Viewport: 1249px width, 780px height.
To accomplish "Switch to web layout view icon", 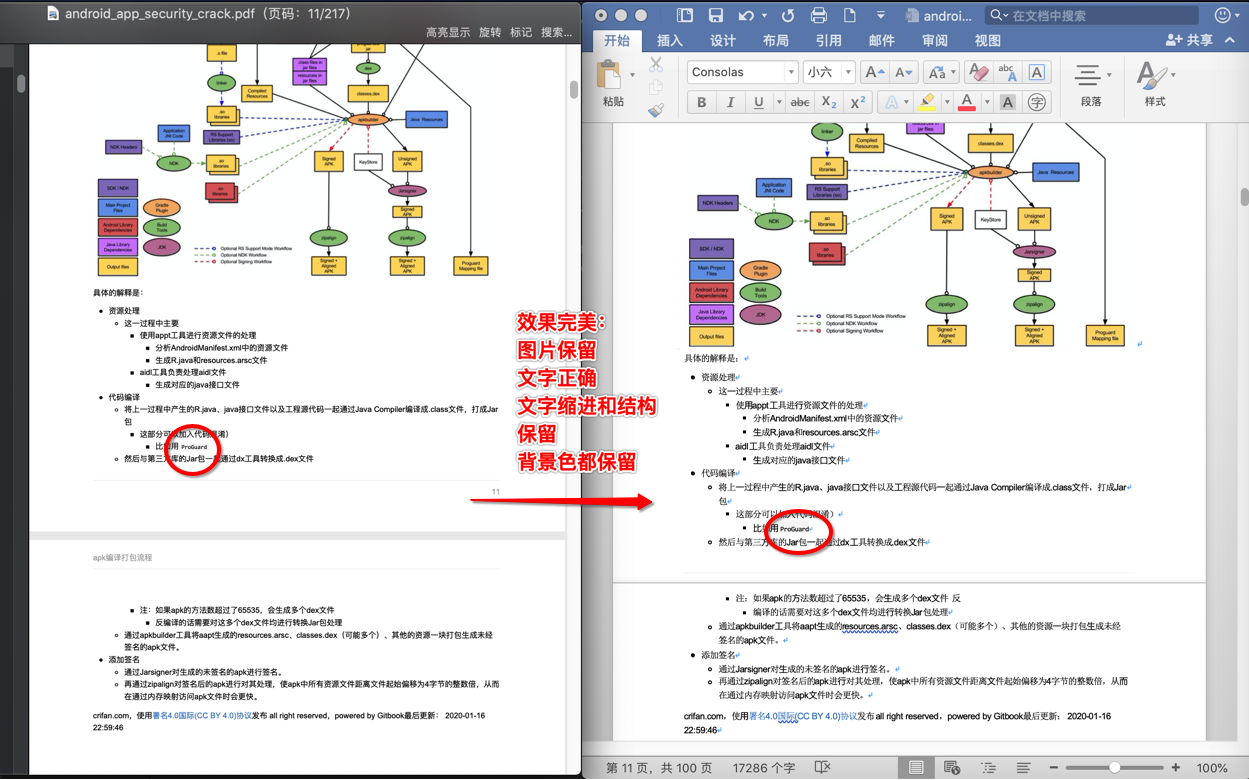I will pos(952,768).
